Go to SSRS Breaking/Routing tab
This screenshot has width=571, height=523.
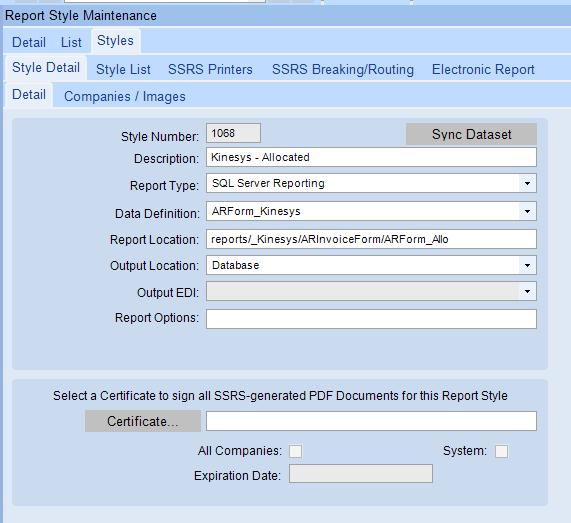point(343,69)
